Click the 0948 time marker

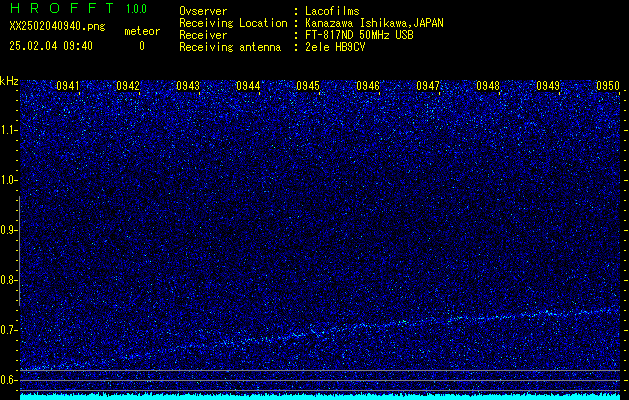pos(488,86)
